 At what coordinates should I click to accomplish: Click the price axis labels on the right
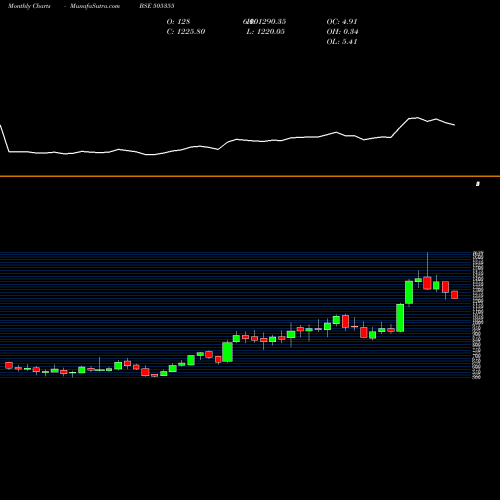[x=478, y=315]
